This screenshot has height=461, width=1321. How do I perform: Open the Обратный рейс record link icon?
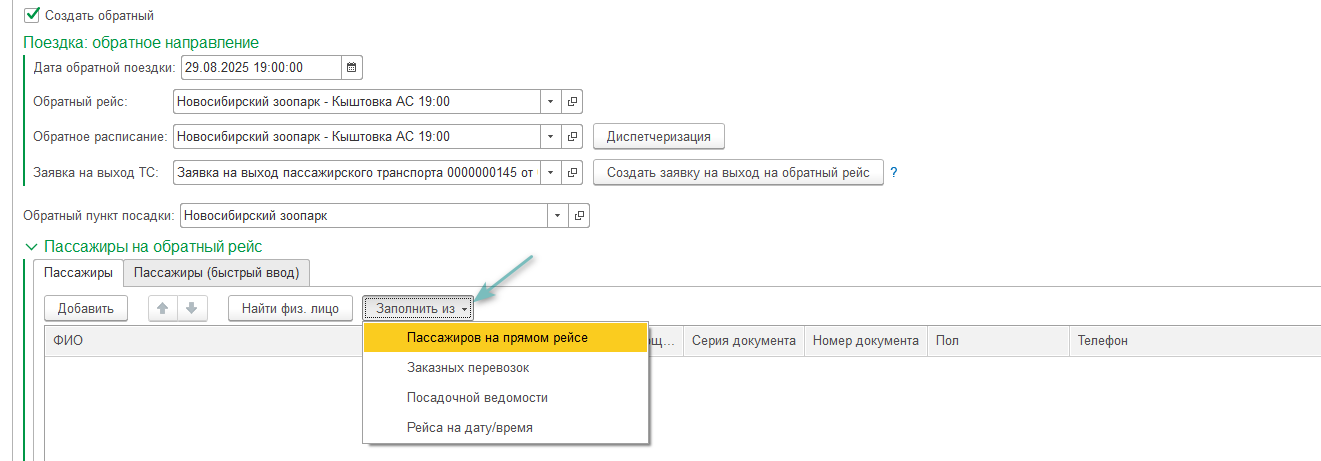[x=573, y=102]
